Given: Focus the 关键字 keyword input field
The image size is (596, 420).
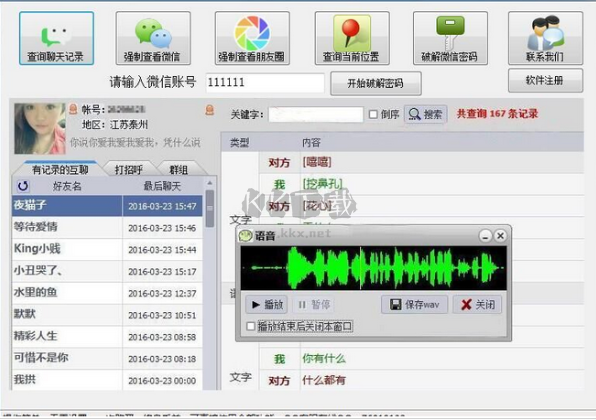Looking at the screenshot, I should tap(315, 114).
